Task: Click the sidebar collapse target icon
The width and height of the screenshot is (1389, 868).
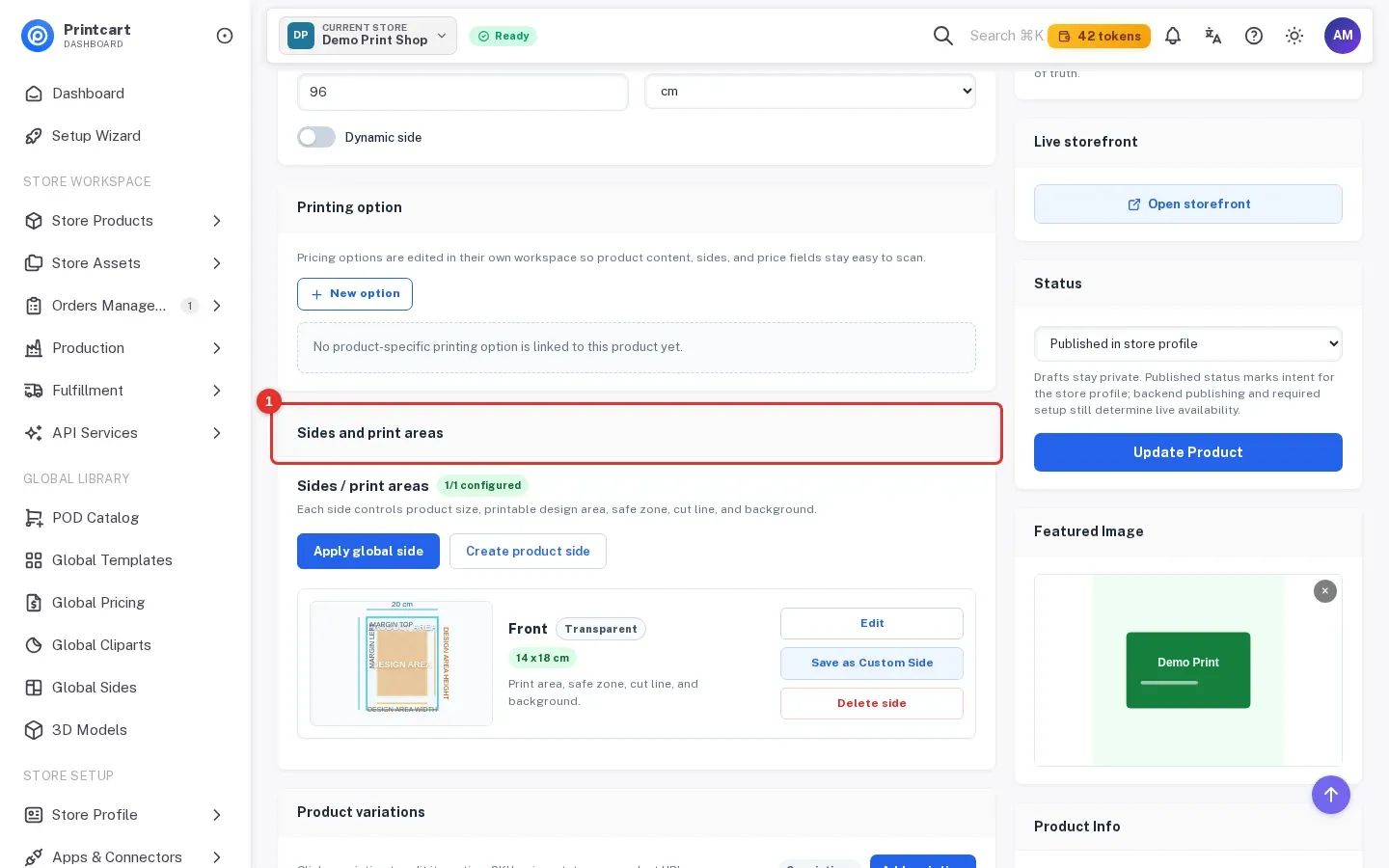Action: (225, 36)
